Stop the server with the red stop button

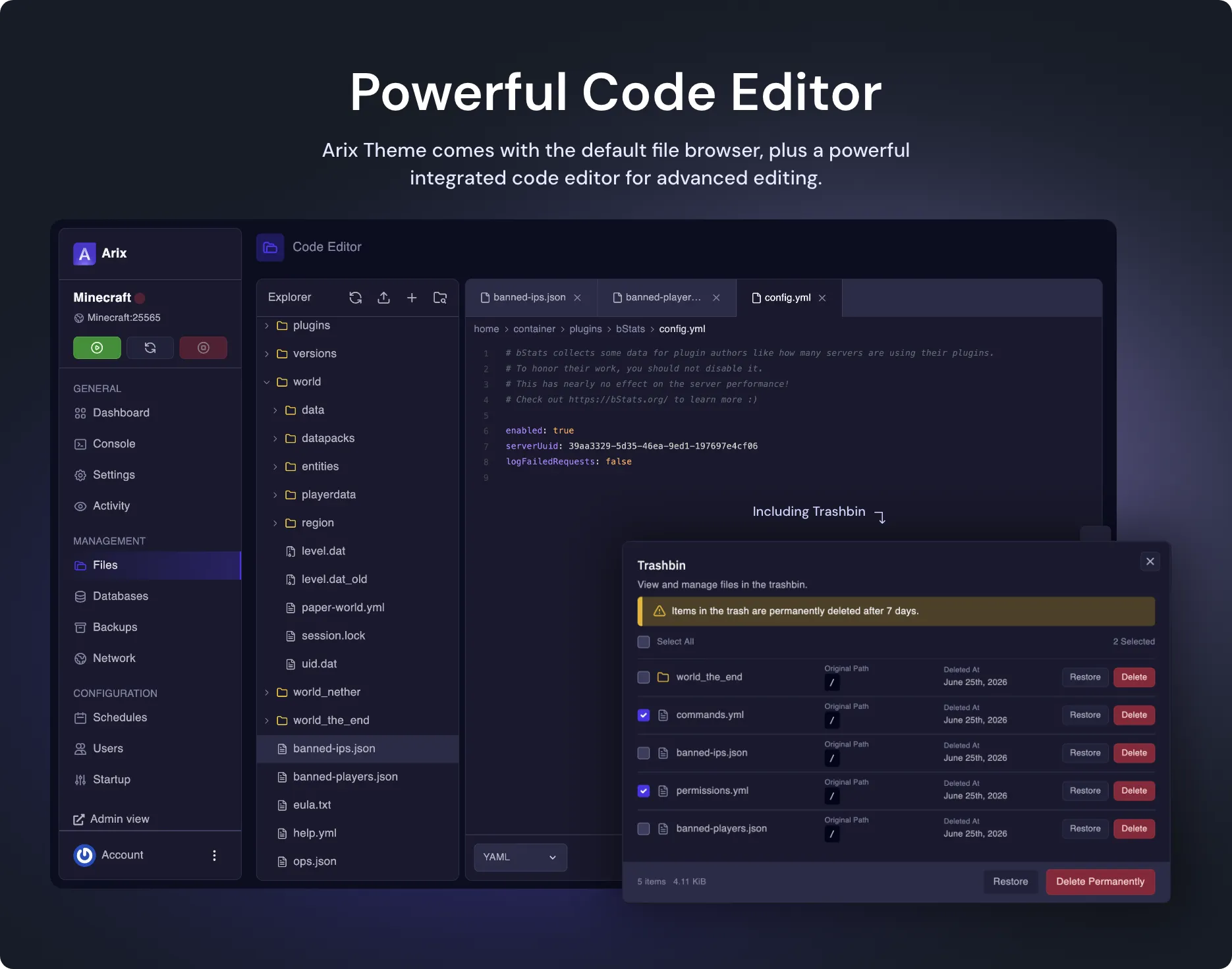[204, 348]
